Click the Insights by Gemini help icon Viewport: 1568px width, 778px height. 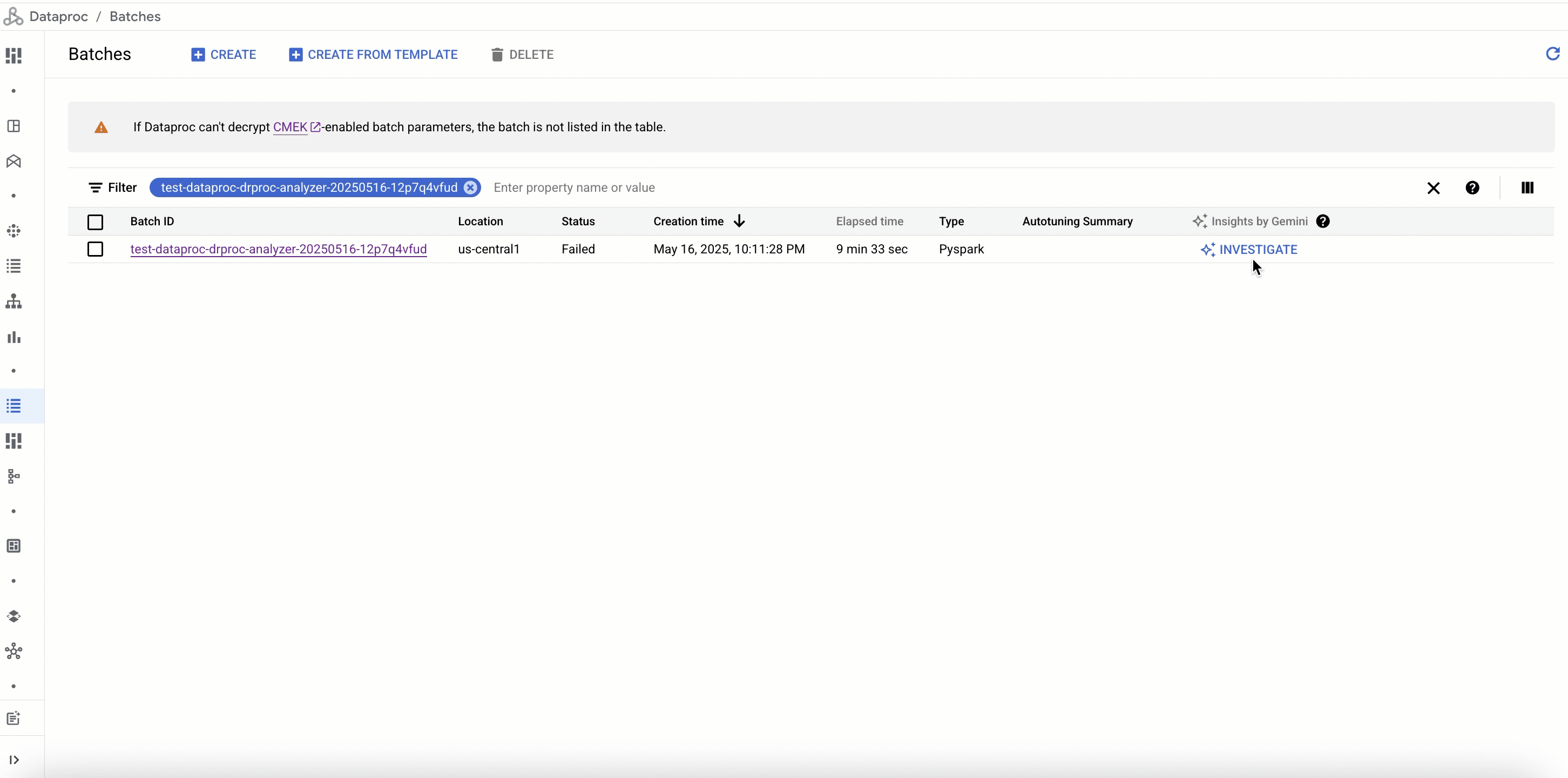pos(1323,221)
